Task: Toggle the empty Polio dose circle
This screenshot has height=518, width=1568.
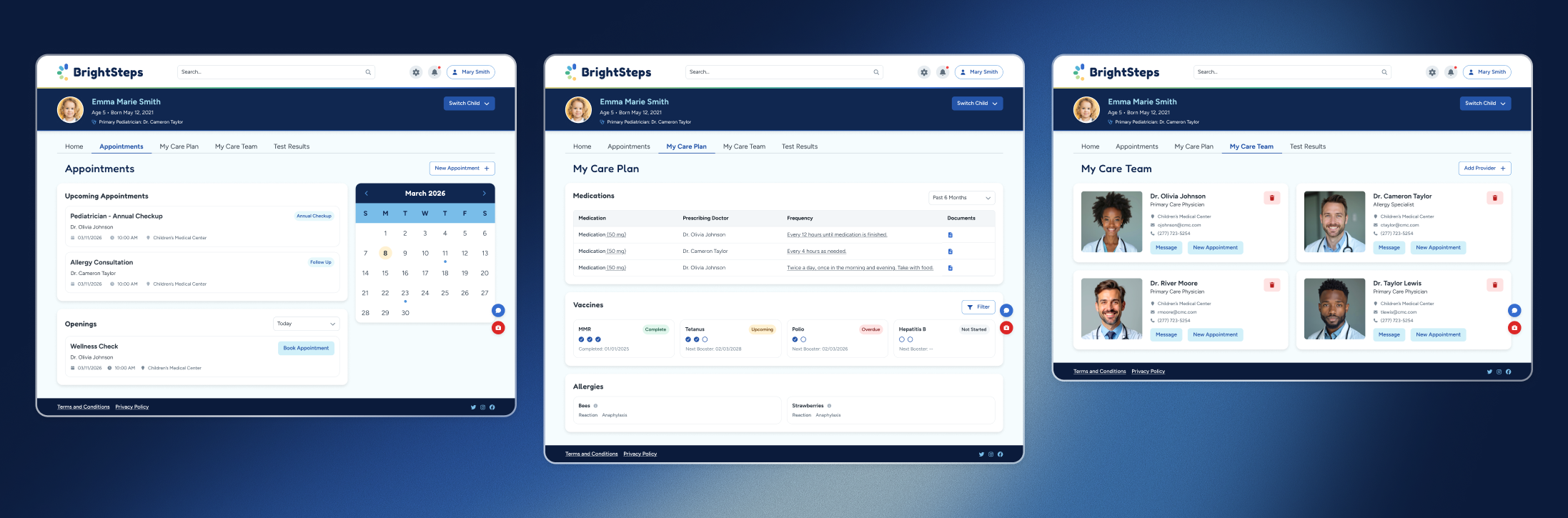Action: pyautogui.click(x=803, y=339)
